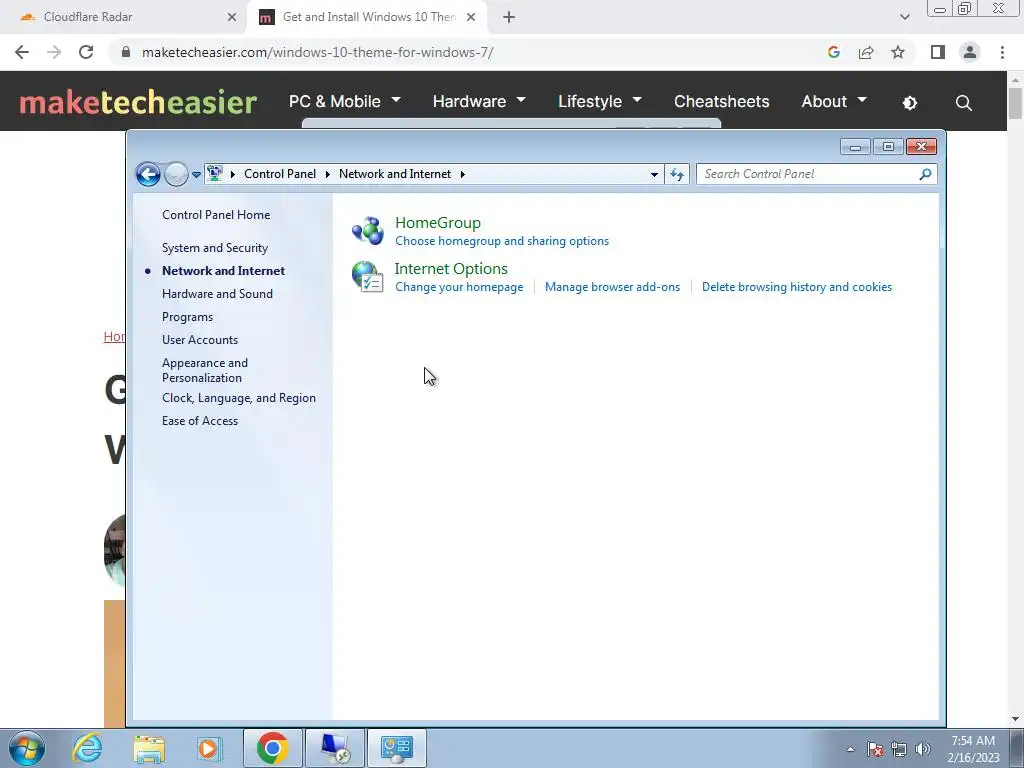Click Network and Internet breadcrumb segment
The width and height of the screenshot is (1024, 768).
point(395,174)
